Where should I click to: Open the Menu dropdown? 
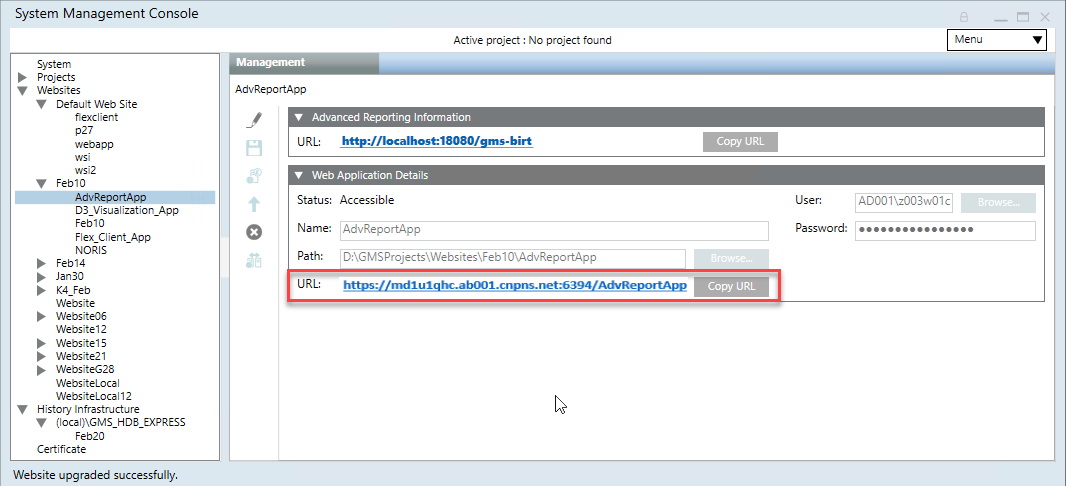tap(996, 40)
